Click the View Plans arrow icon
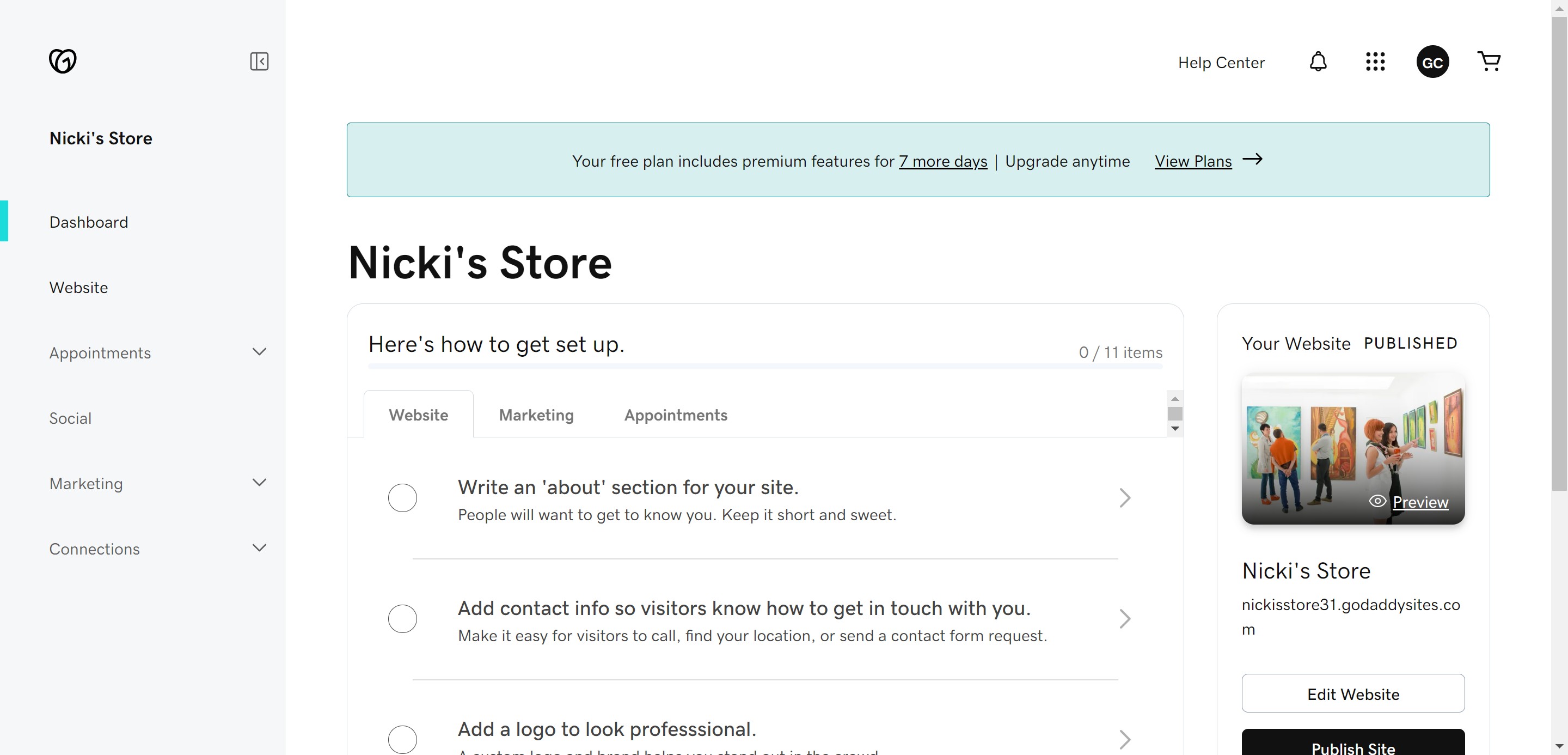Screen dimensions: 1568x755 pyautogui.click(x=1253, y=160)
